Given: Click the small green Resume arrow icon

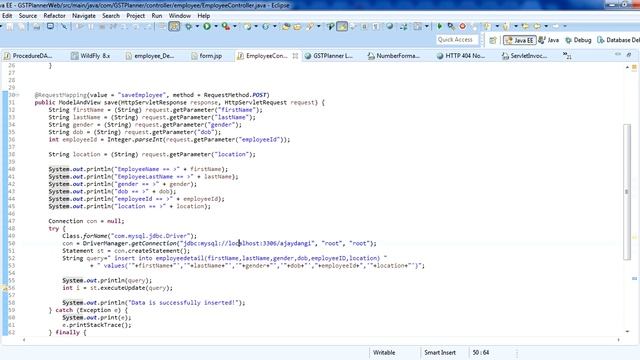Looking at the screenshot, I should [x=440, y=26].
